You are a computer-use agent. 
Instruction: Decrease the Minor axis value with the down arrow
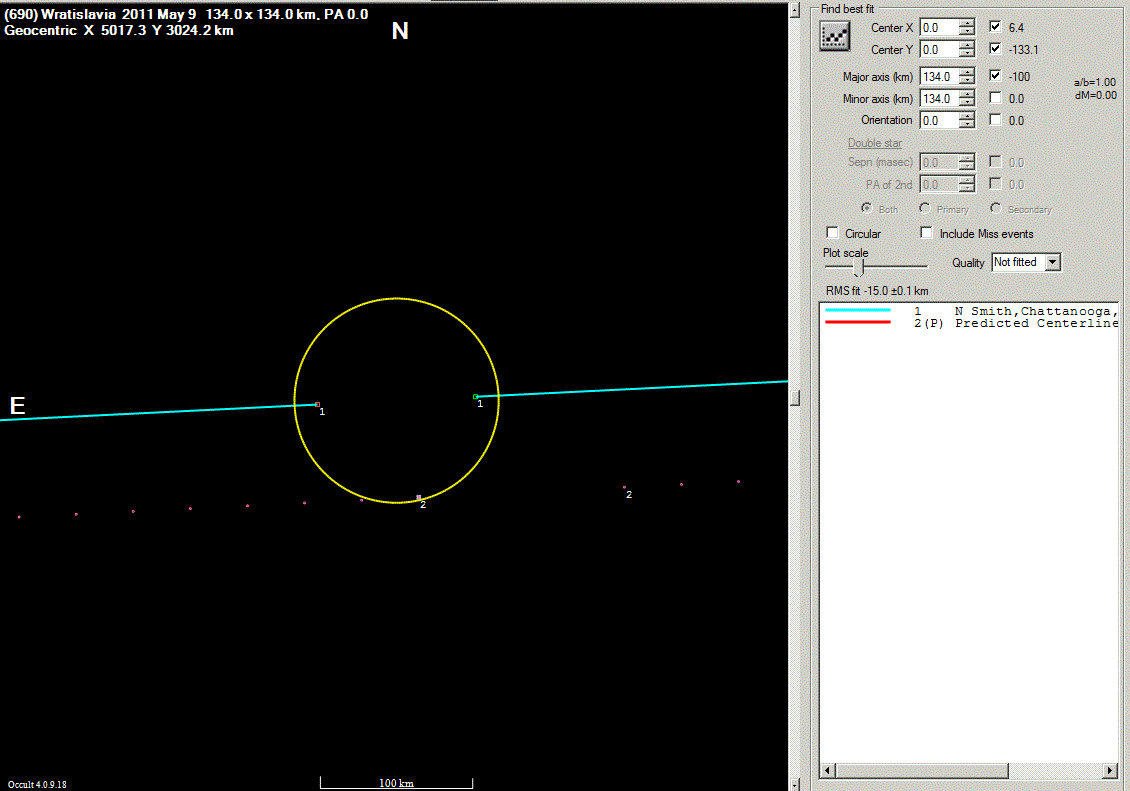[967, 103]
